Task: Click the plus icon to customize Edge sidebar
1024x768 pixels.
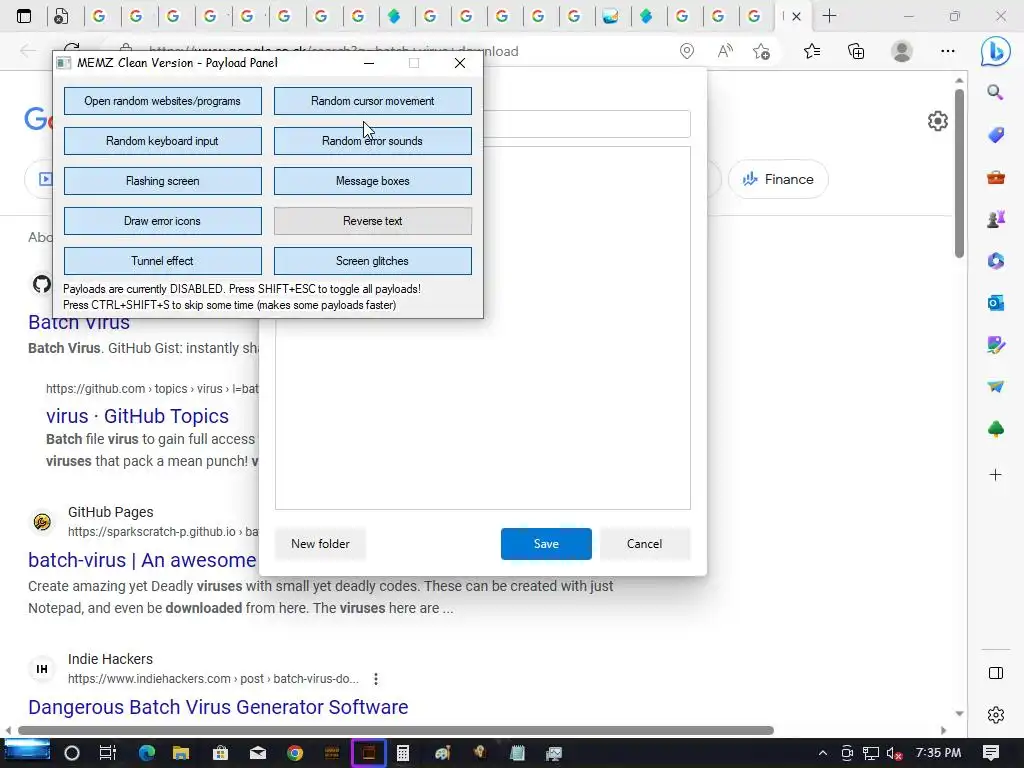Action: 995,475
